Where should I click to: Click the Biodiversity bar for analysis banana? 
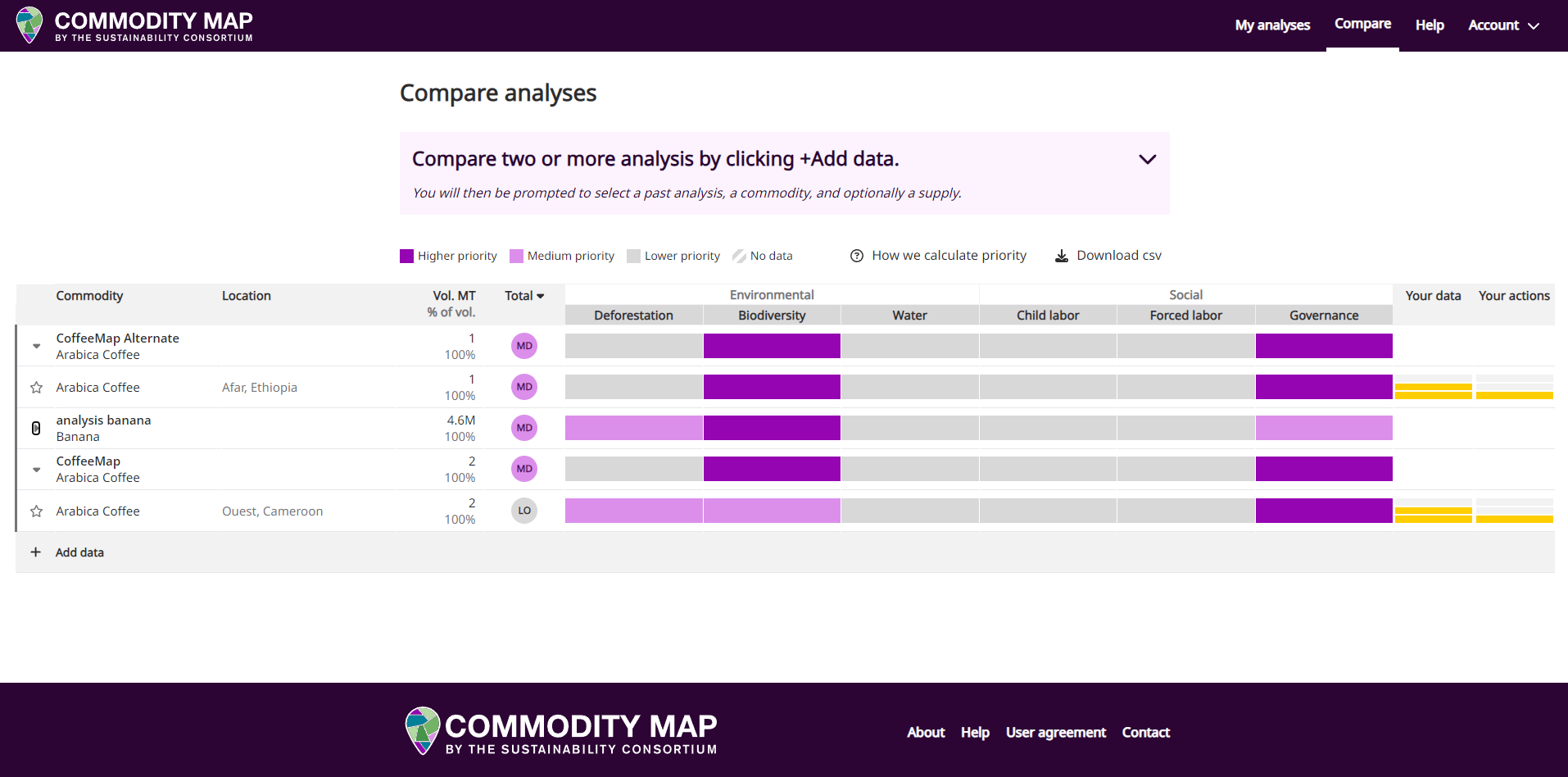[x=772, y=428]
